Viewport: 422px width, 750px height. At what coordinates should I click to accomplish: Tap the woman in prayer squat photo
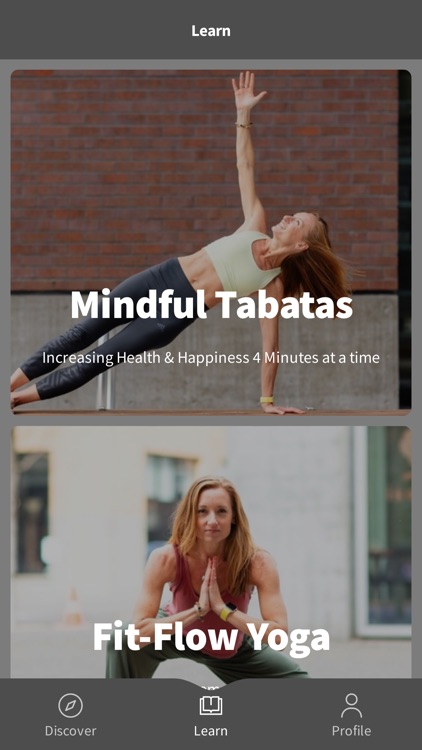[211, 552]
